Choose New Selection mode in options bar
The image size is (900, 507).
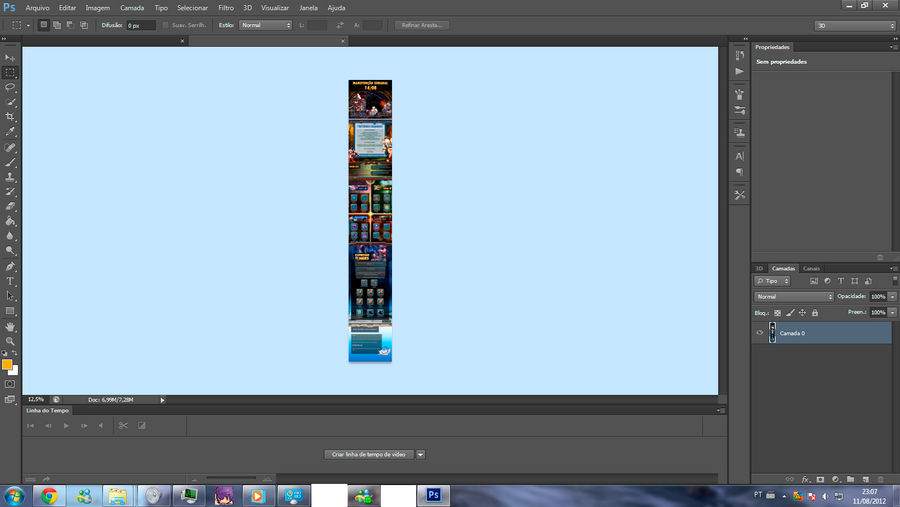[44, 25]
